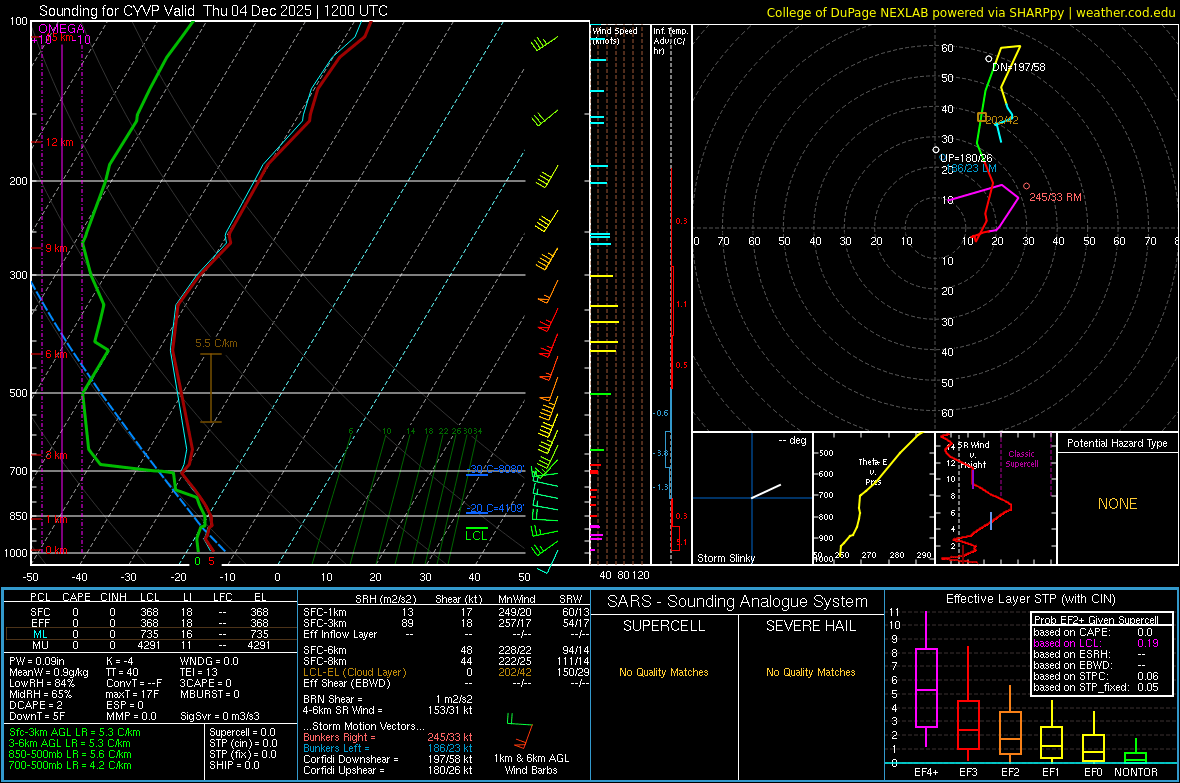Click the LowRH = 84% value
The image size is (1180, 783).
[x=41, y=683]
